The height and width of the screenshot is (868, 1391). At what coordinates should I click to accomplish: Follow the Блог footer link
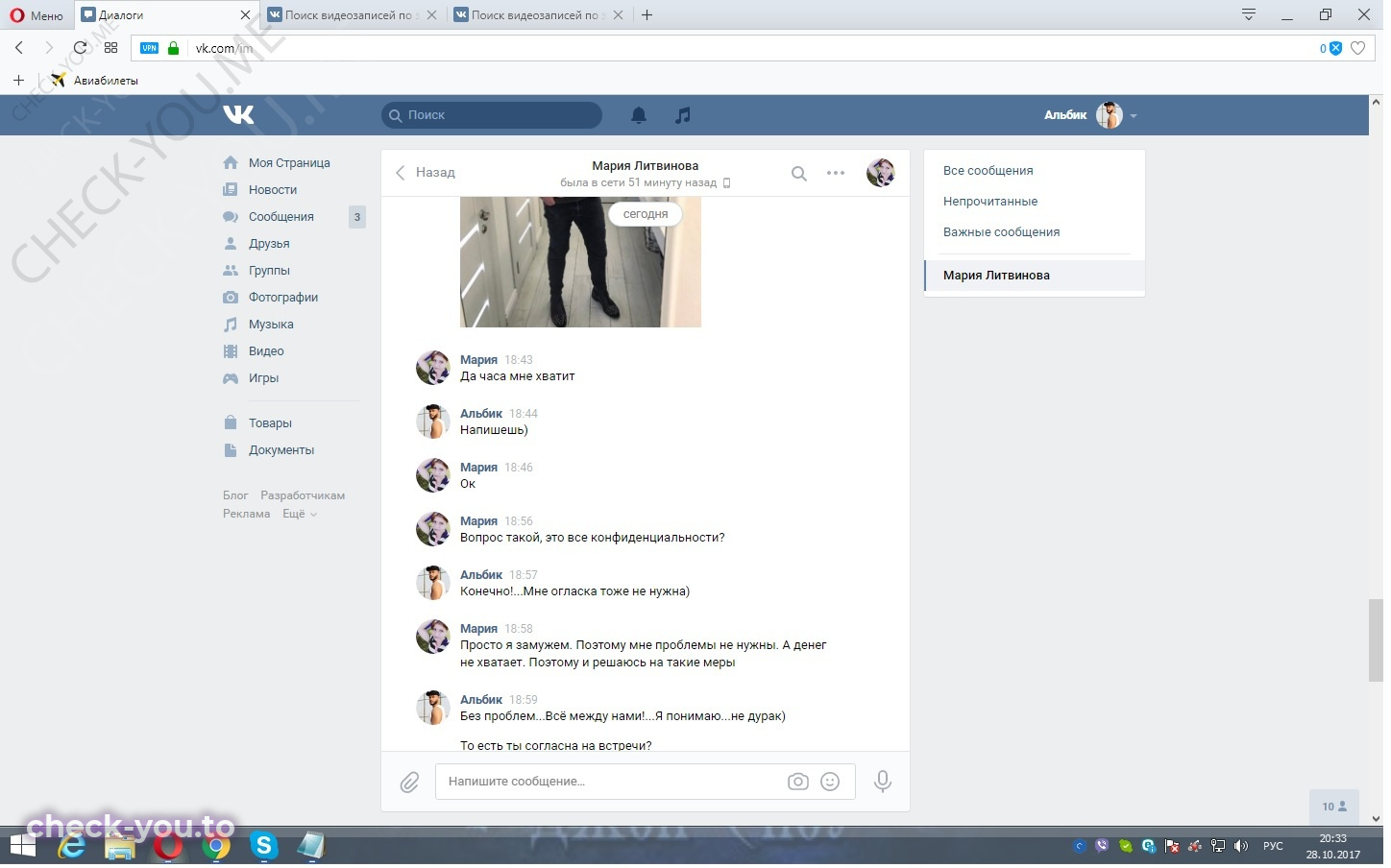click(x=235, y=495)
